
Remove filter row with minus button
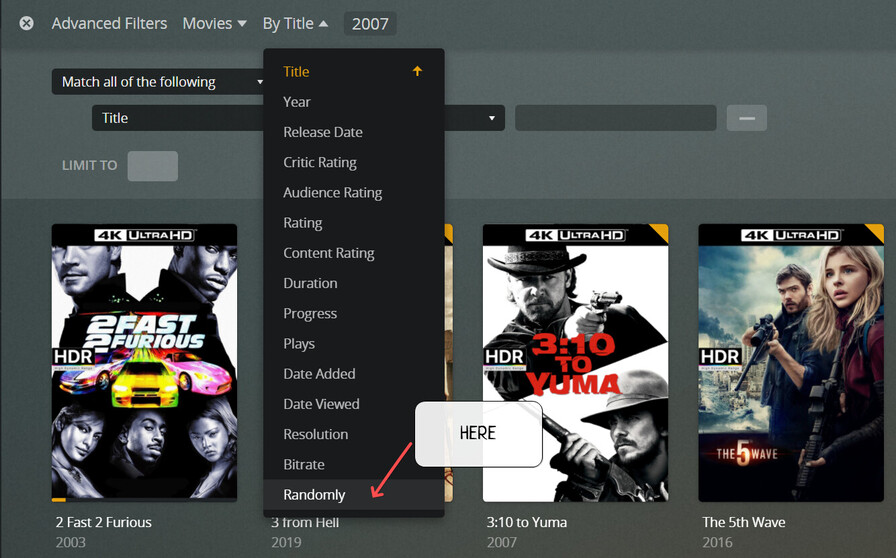[746, 118]
